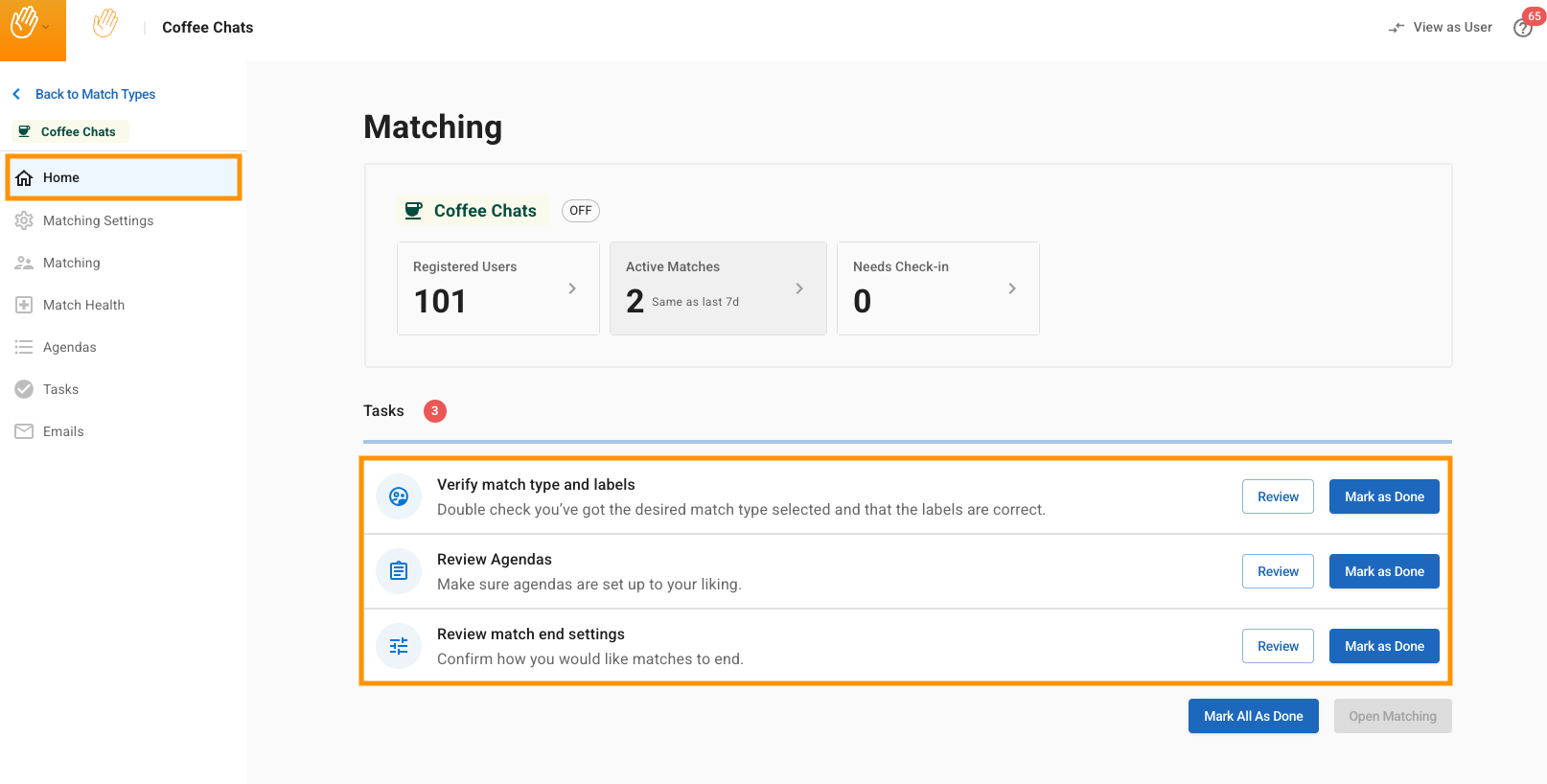Image resolution: width=1547 pixels, height=784 pixels.
Task: Click the Verify match type task icon
Action: [x=399, y=496]
